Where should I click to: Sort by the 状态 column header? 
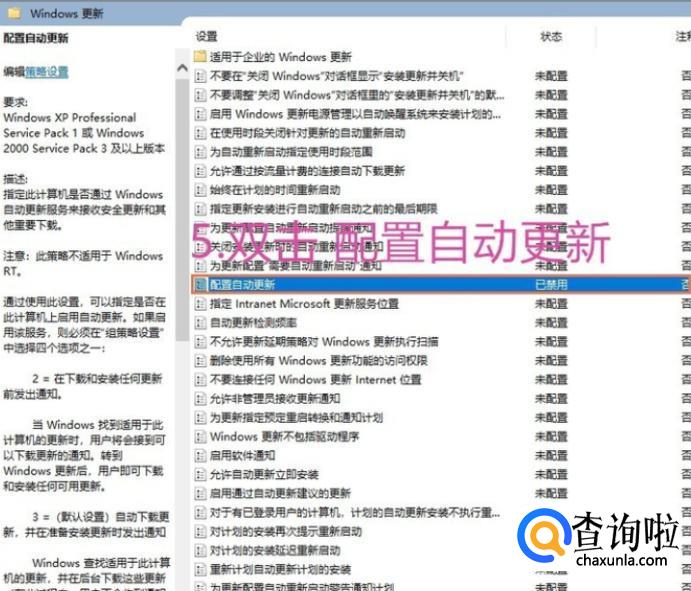pos(551,37)
